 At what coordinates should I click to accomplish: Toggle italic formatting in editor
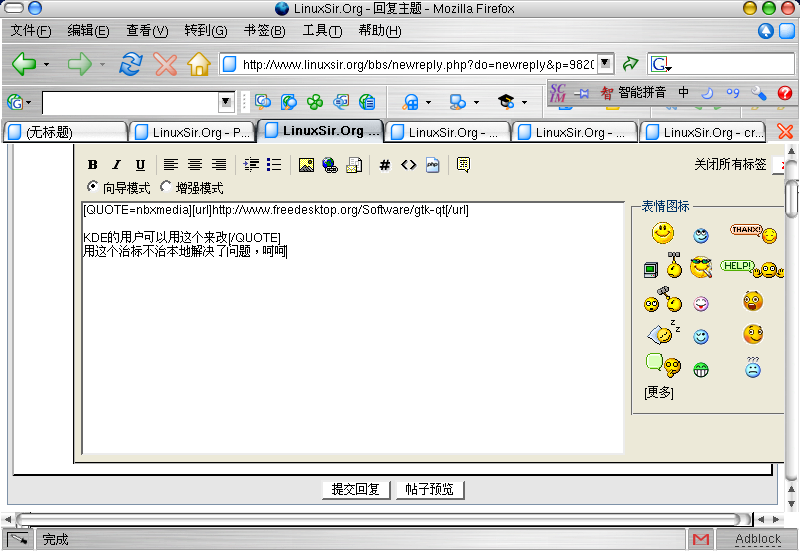[116, 165]
